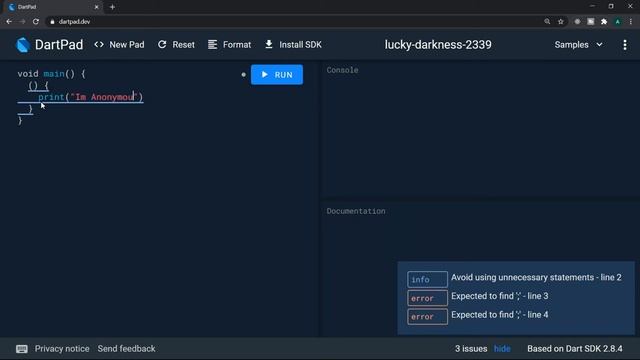The width and height of the screenshot is (640, 360).
Task: Reset the pad code
Action: click(176, 45)
